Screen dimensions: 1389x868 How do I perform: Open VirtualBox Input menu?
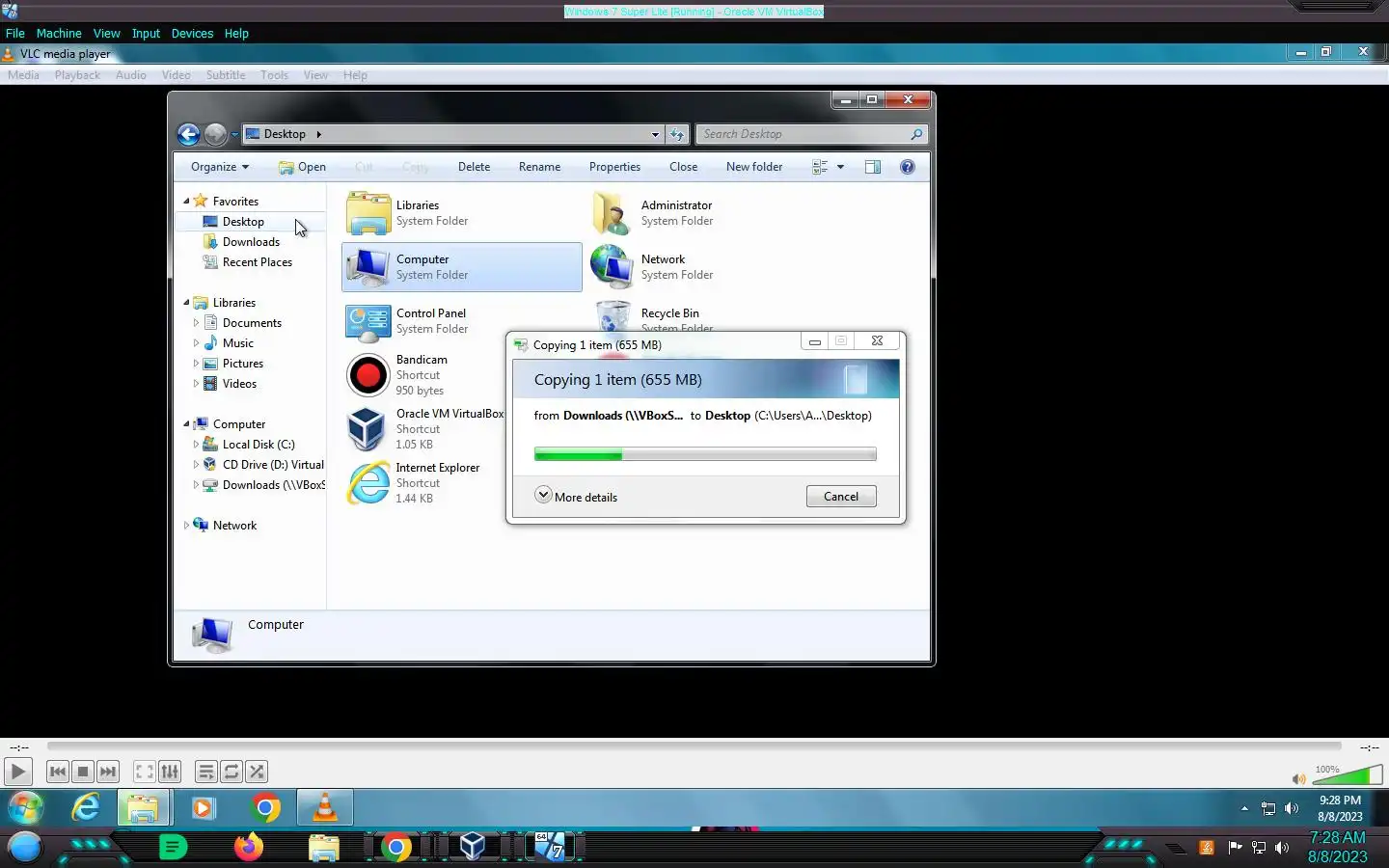pyautogui.click(x=146, y=33)
